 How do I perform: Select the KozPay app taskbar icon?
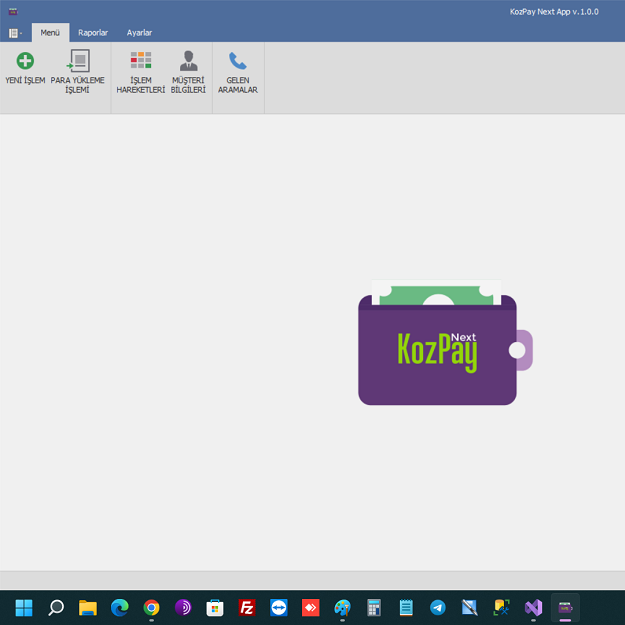(x=565, y=607)
